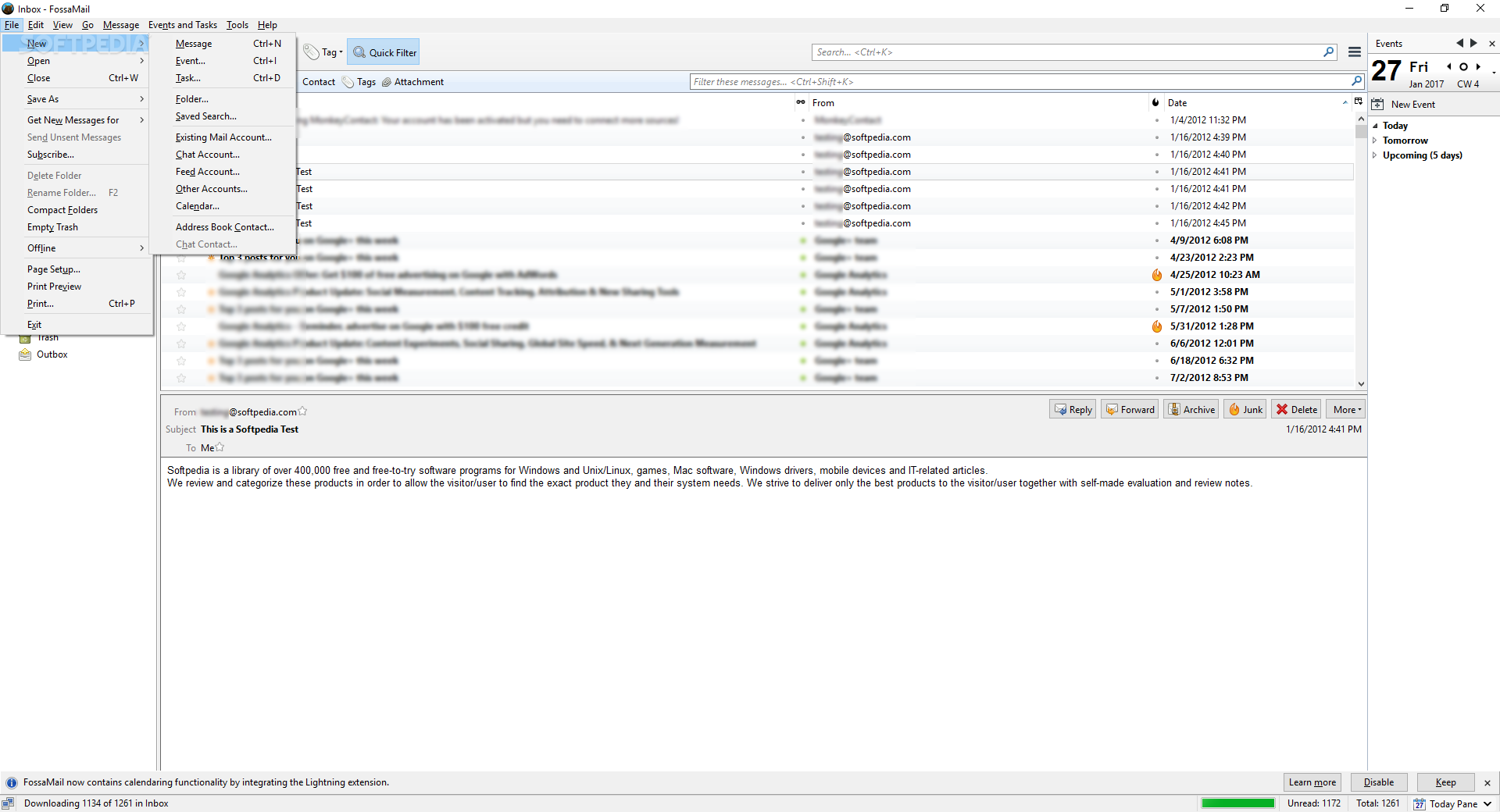Click the download progress bar in status bar
Image resolution: width=1500 pixels, height=812 pixels.
(1237, 803)
